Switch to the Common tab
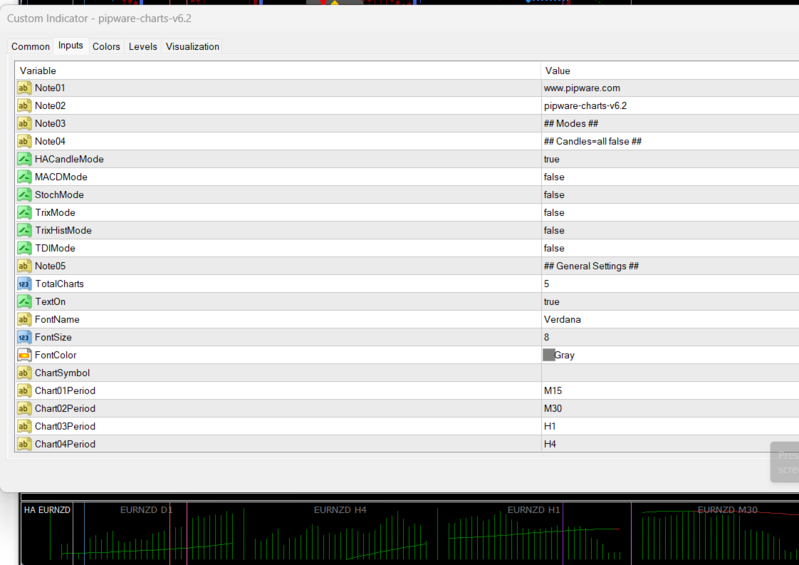Screen dimensions: 799x565 coord(31,46)
